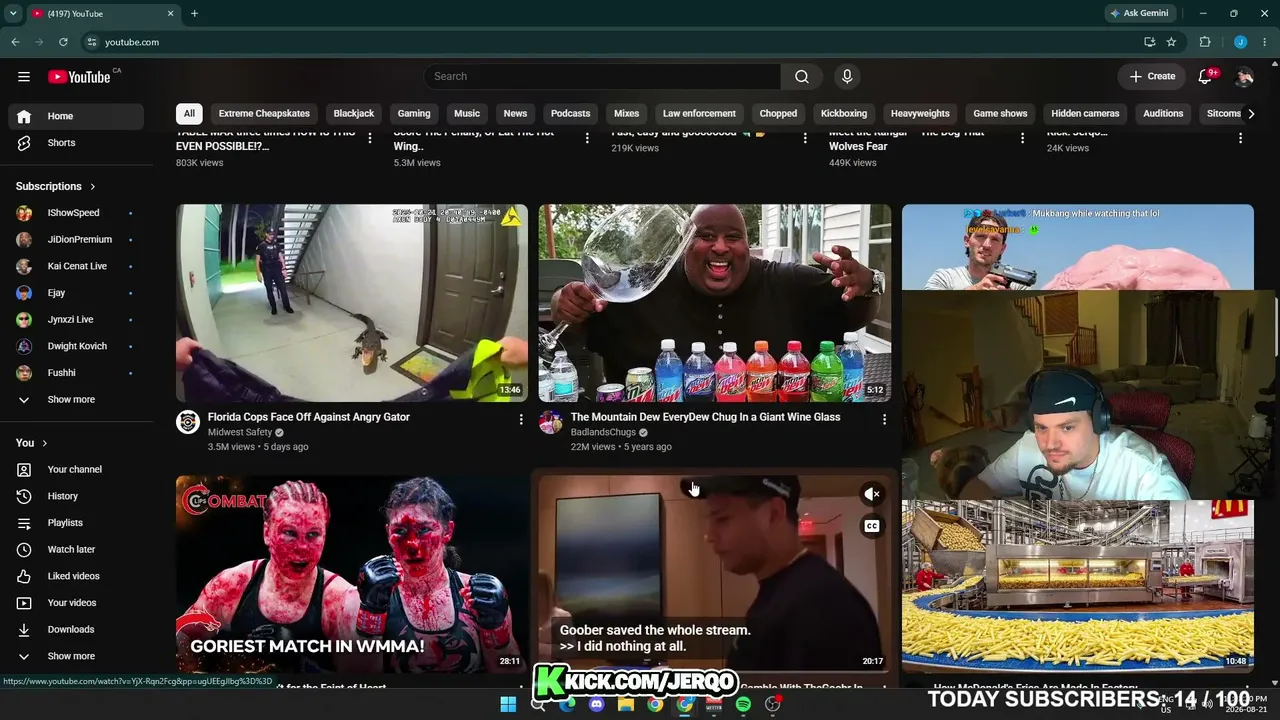Viewport: 1280px width, 720px height.
Task: Click the Ask Gemini button
Action: pos(1139,13)
